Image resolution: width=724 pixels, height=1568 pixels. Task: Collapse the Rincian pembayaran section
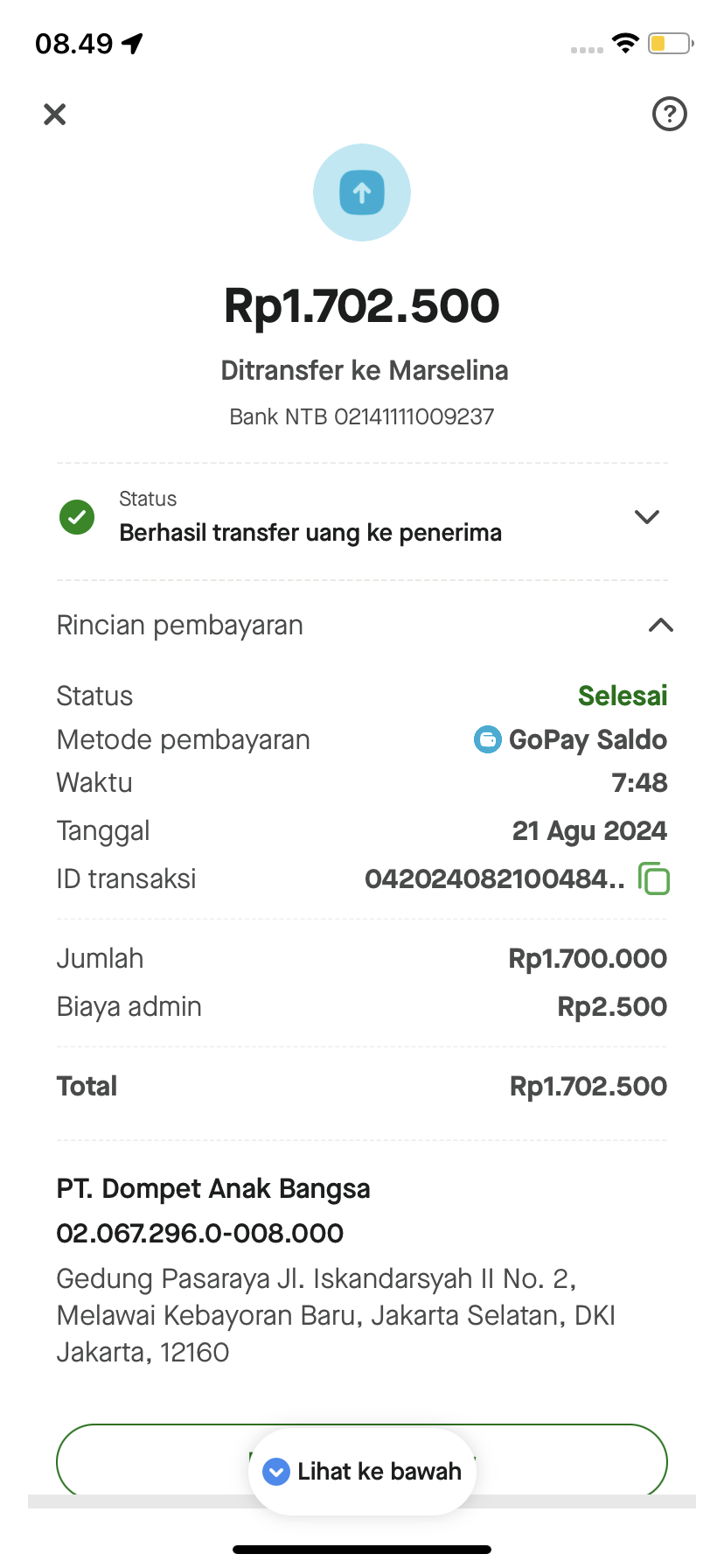[661, 626]
